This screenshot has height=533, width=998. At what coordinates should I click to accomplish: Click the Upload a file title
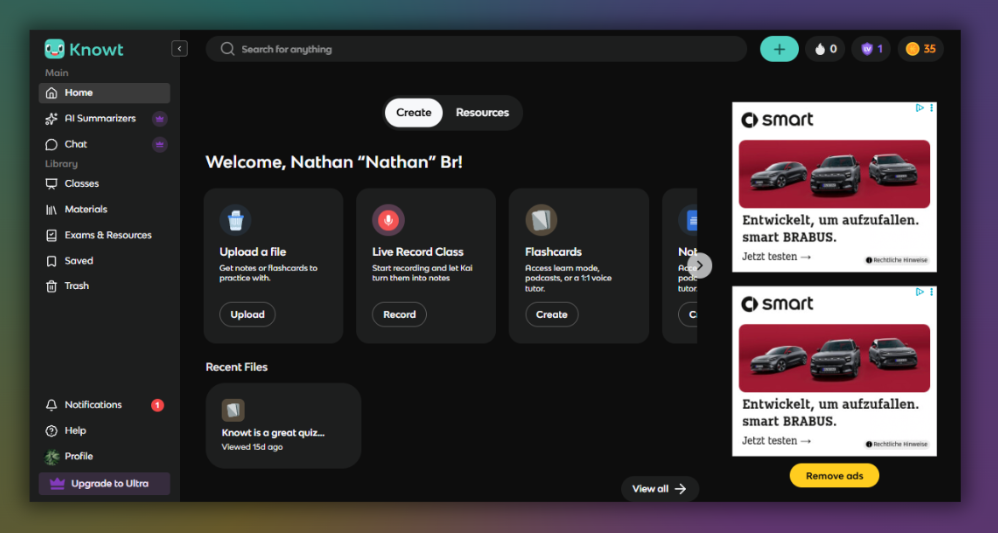click(253, 252)
